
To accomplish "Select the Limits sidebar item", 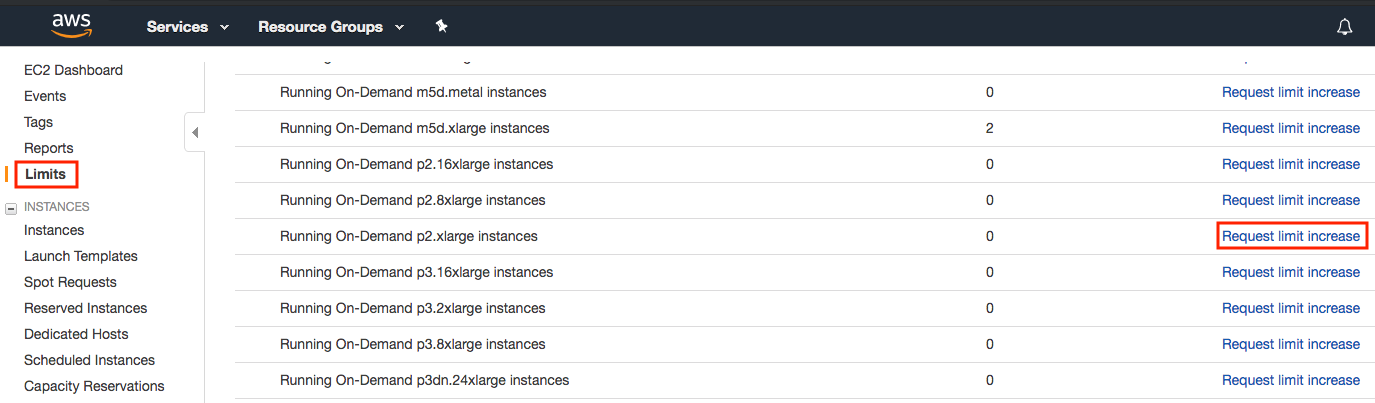I will coord(46,174).
